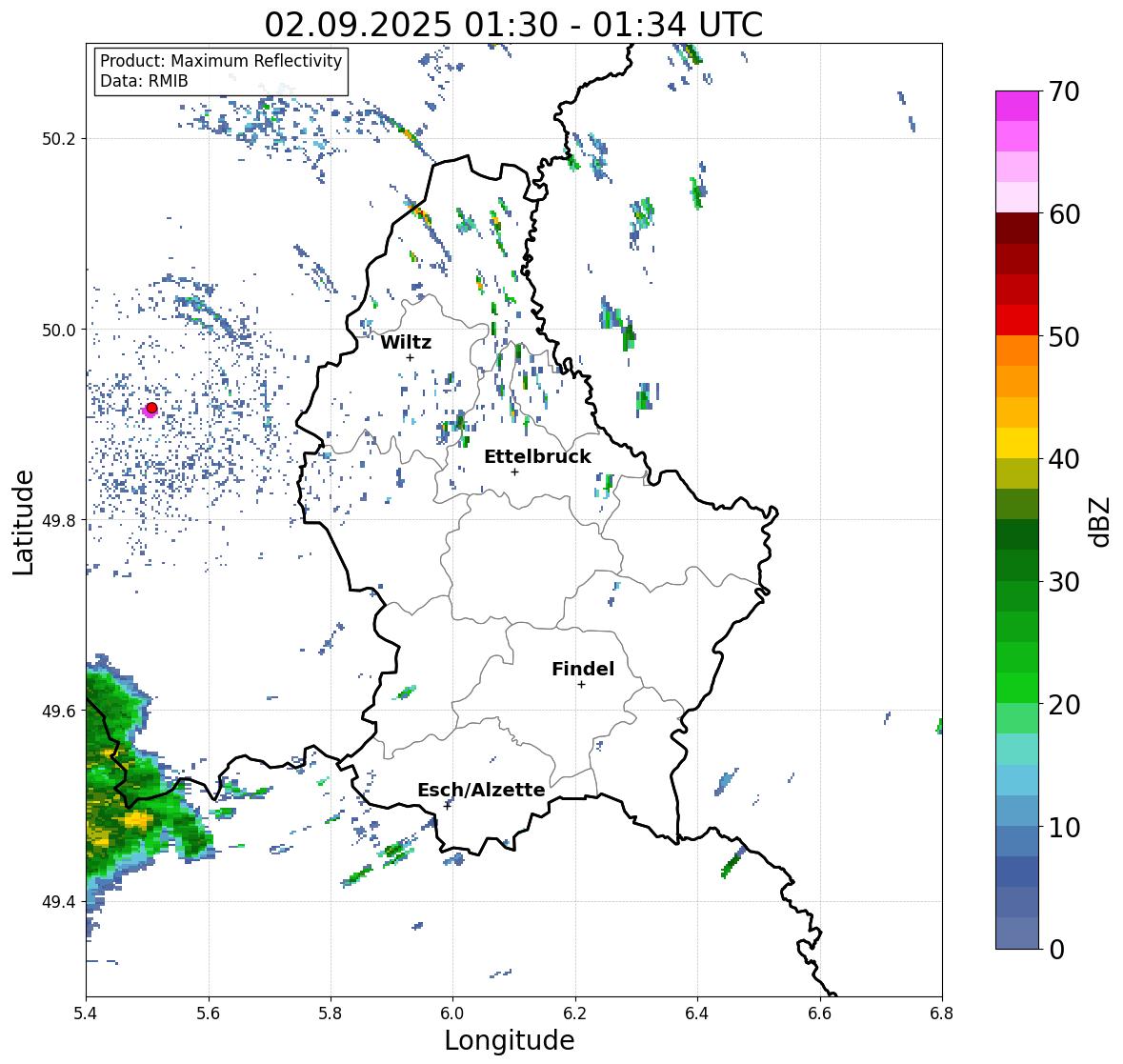Image resolution: width=1123 pixels, height=1064 pixels.
Task: Click the 50.2 latitude tick label
Action: click(x=61, y=139)
